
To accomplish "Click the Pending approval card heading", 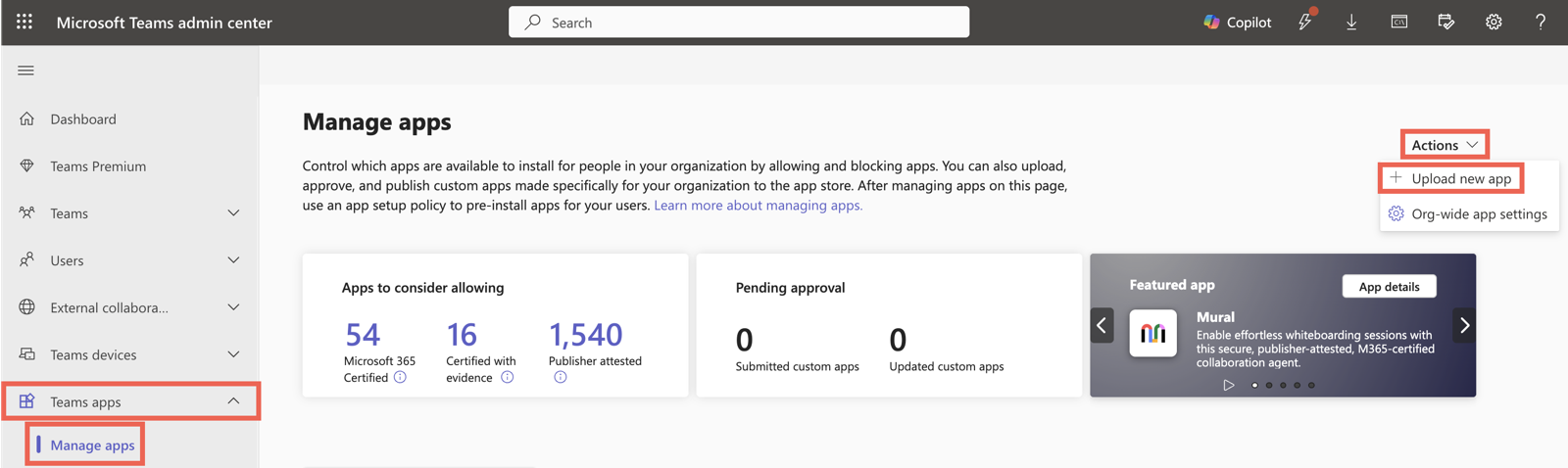I will [790, 287].
